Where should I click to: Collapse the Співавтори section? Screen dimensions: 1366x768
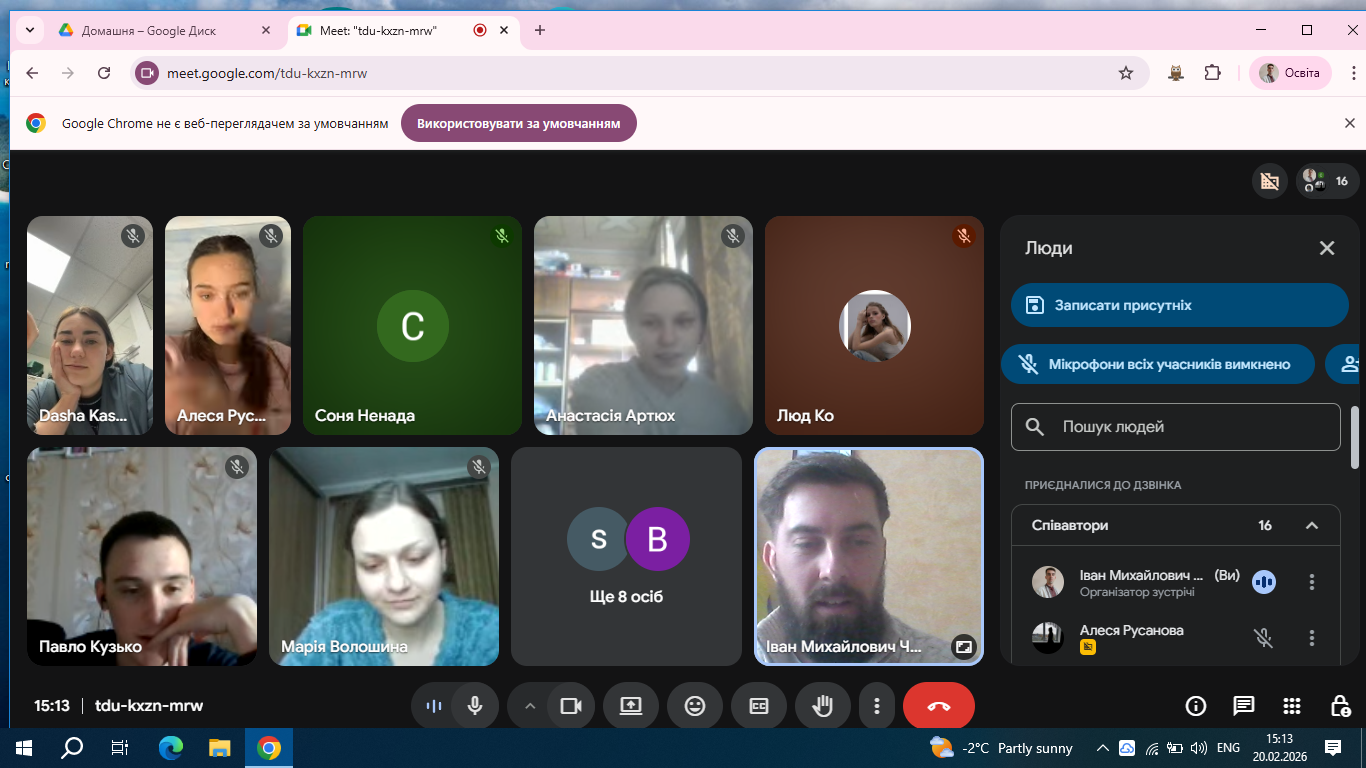(x=1312, y=525)
